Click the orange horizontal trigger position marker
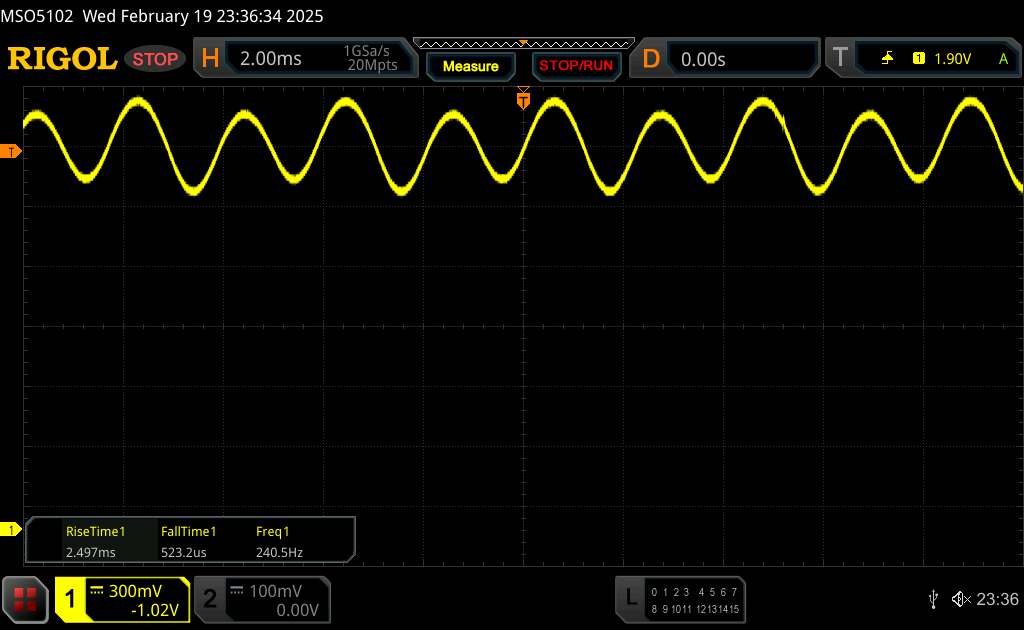Viewport: 1024px width, 630px height. (523, 99)
